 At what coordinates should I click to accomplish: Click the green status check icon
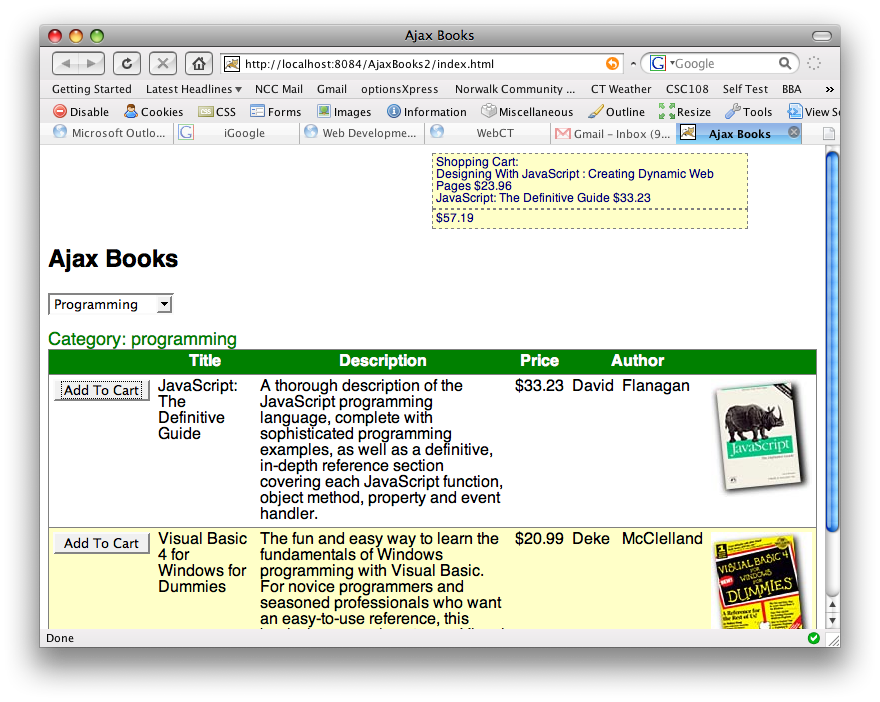click(813, 638)
